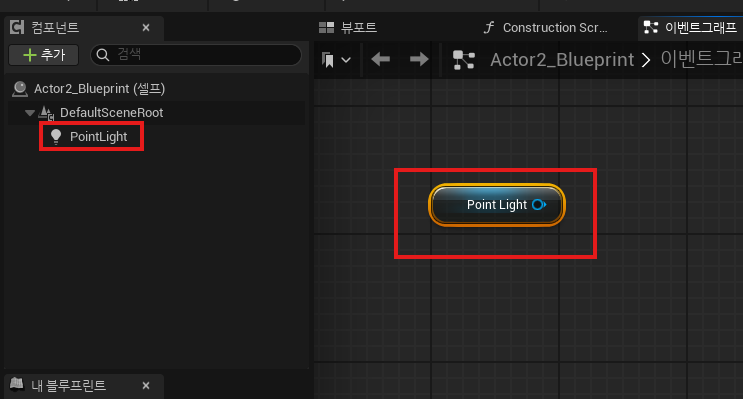Click the event graph icon in the breadcrumb
Viewport: 743px width, 399px height.
(x=463, y=60)
